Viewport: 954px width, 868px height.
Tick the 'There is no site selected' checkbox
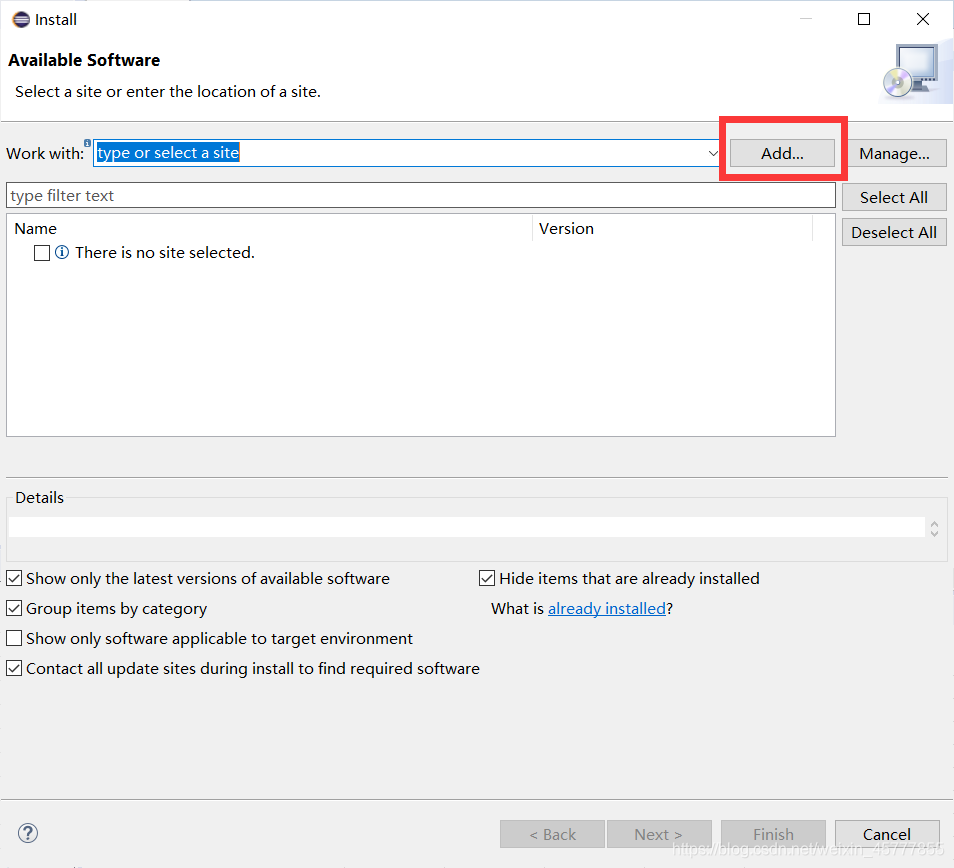(x=42, y=252)
